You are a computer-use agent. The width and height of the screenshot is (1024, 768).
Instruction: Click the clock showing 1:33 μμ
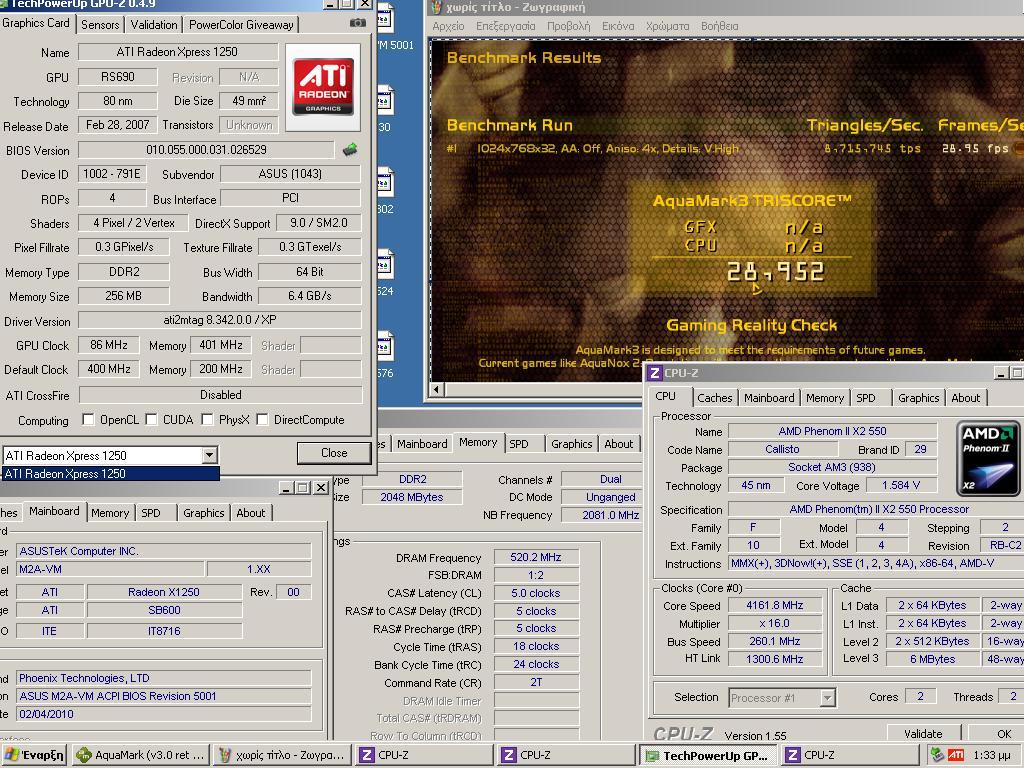point(991,755)
